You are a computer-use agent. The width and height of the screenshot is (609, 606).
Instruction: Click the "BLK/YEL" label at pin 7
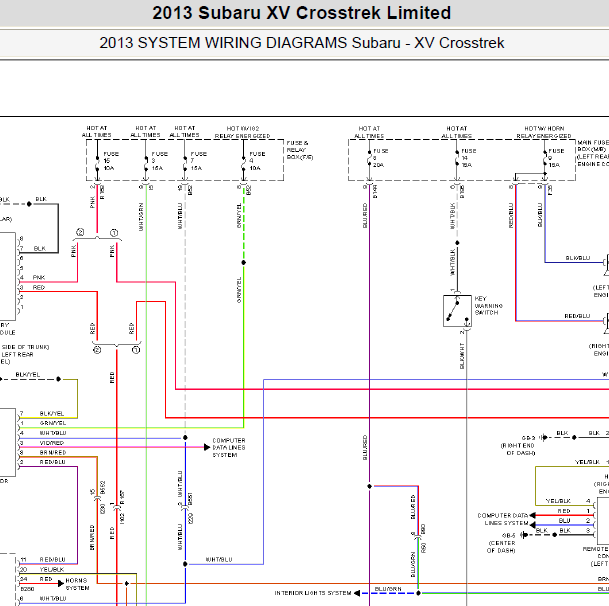coord(52,413)
